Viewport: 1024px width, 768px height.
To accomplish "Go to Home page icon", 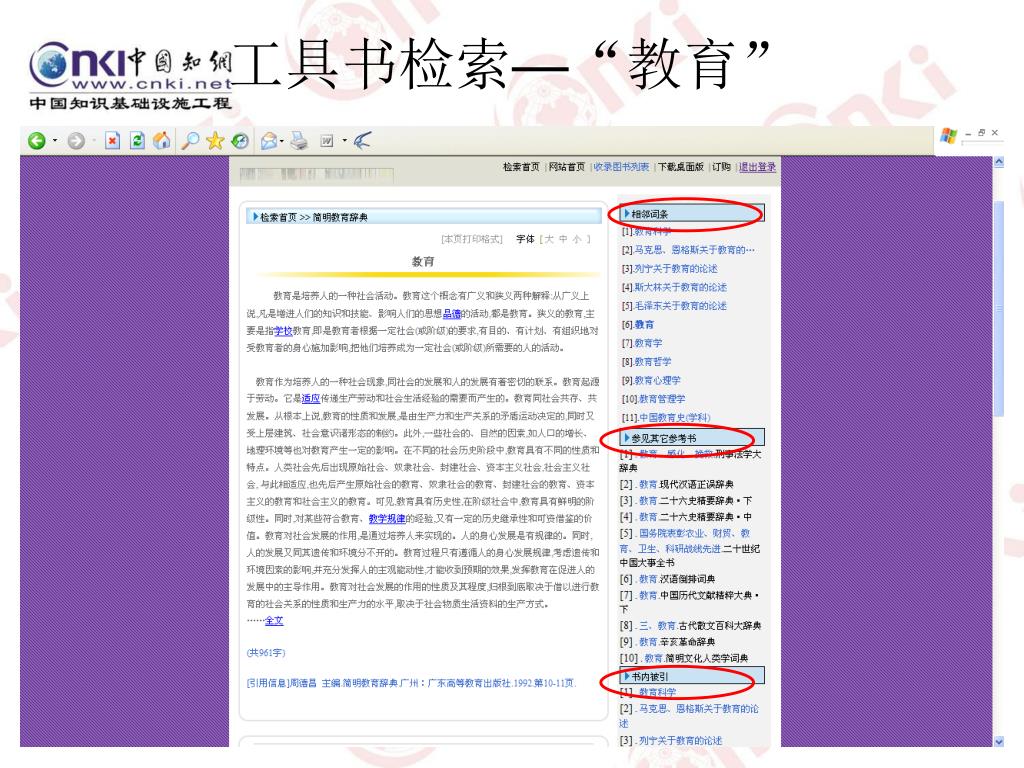I will click(161, 140).
